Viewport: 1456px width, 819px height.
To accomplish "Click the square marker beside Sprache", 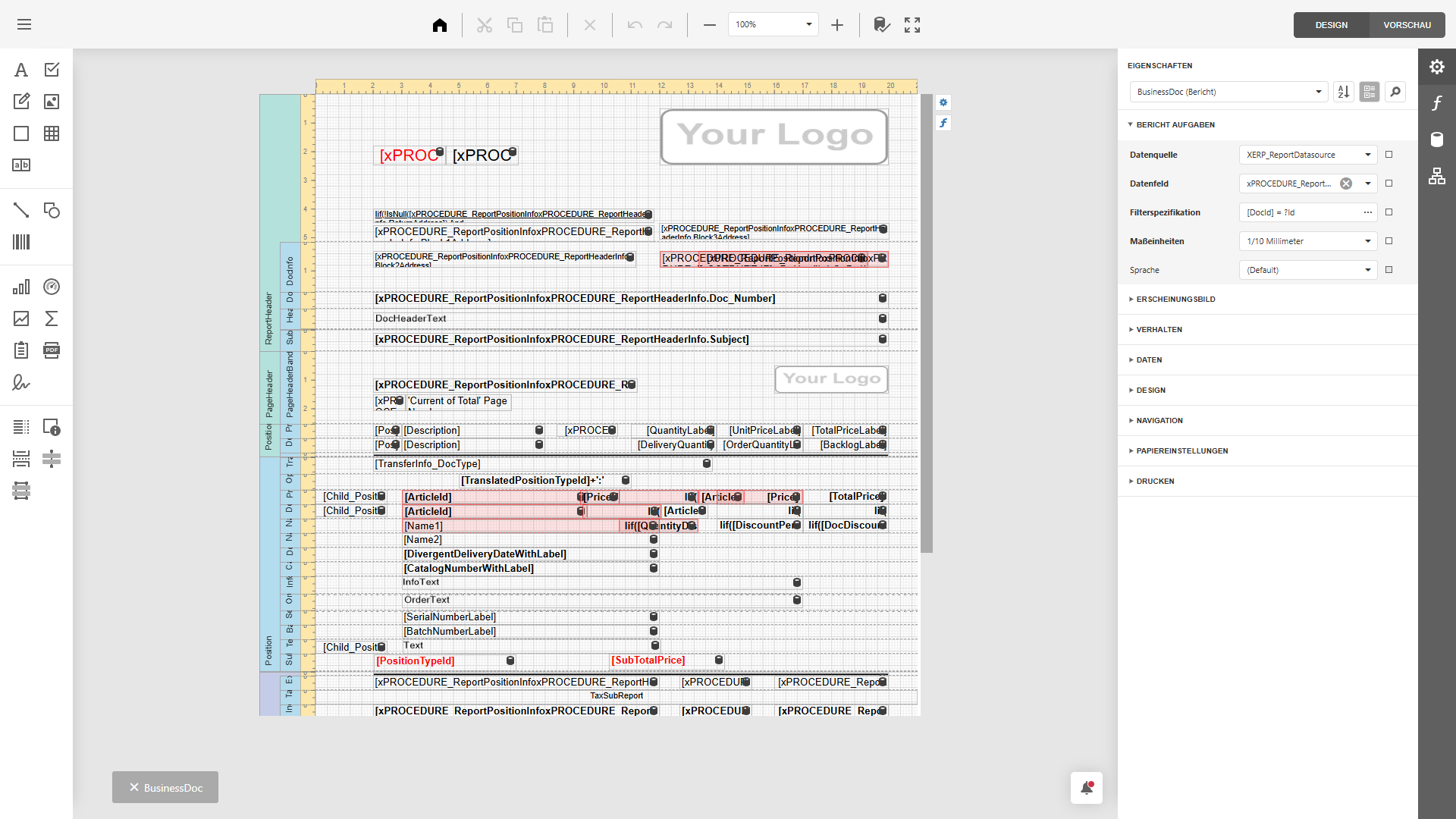I will (1389, 270).
